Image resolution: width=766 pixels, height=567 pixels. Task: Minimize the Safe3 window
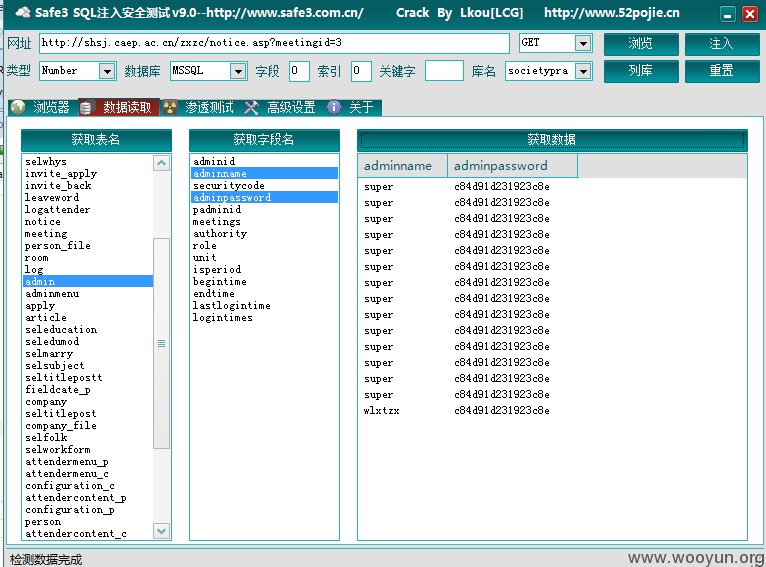click(x=727, y=14)
